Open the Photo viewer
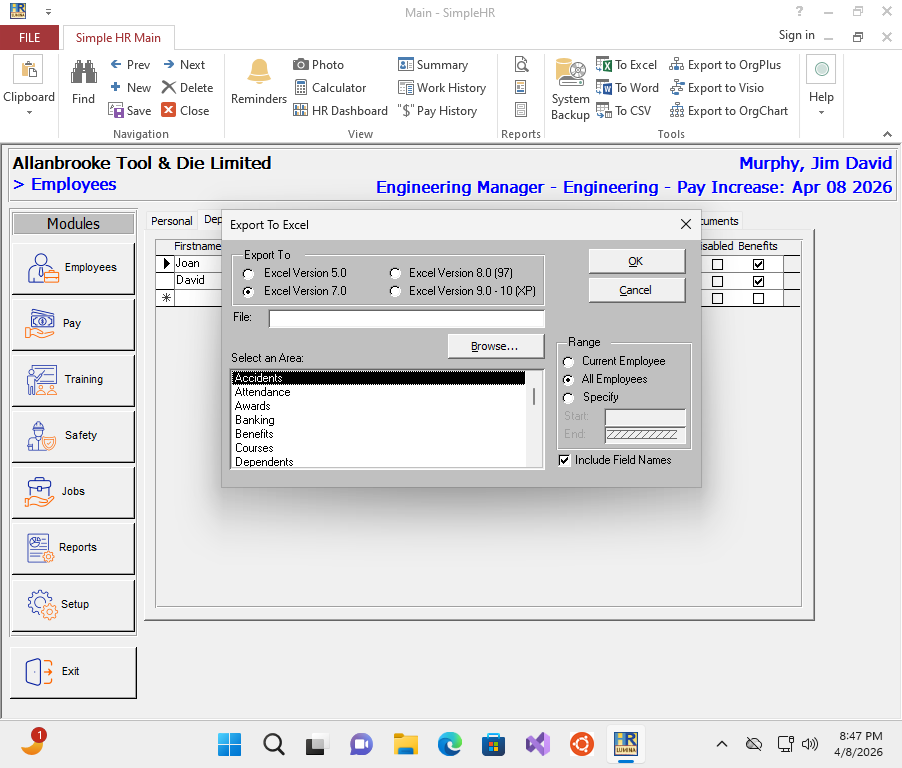The width and height of the screenshot is (902, 768). [318, 65]
